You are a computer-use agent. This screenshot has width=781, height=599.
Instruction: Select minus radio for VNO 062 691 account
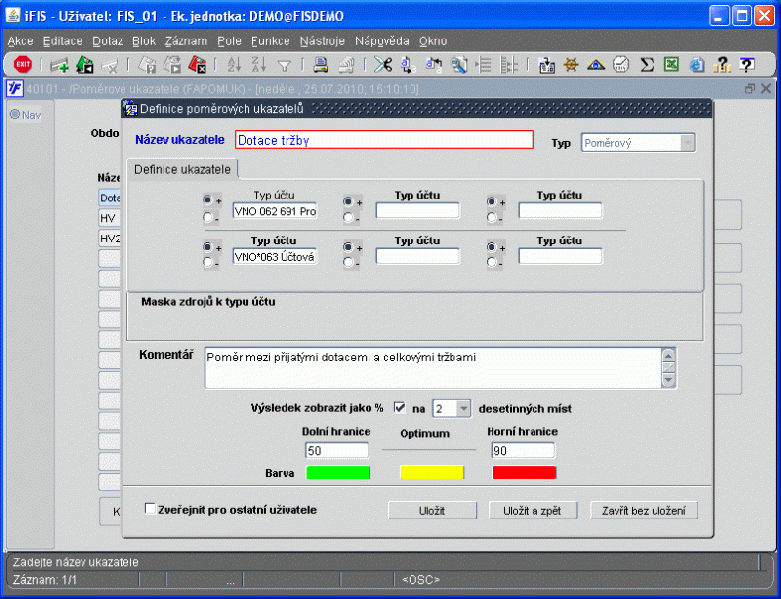pos(208,217)
